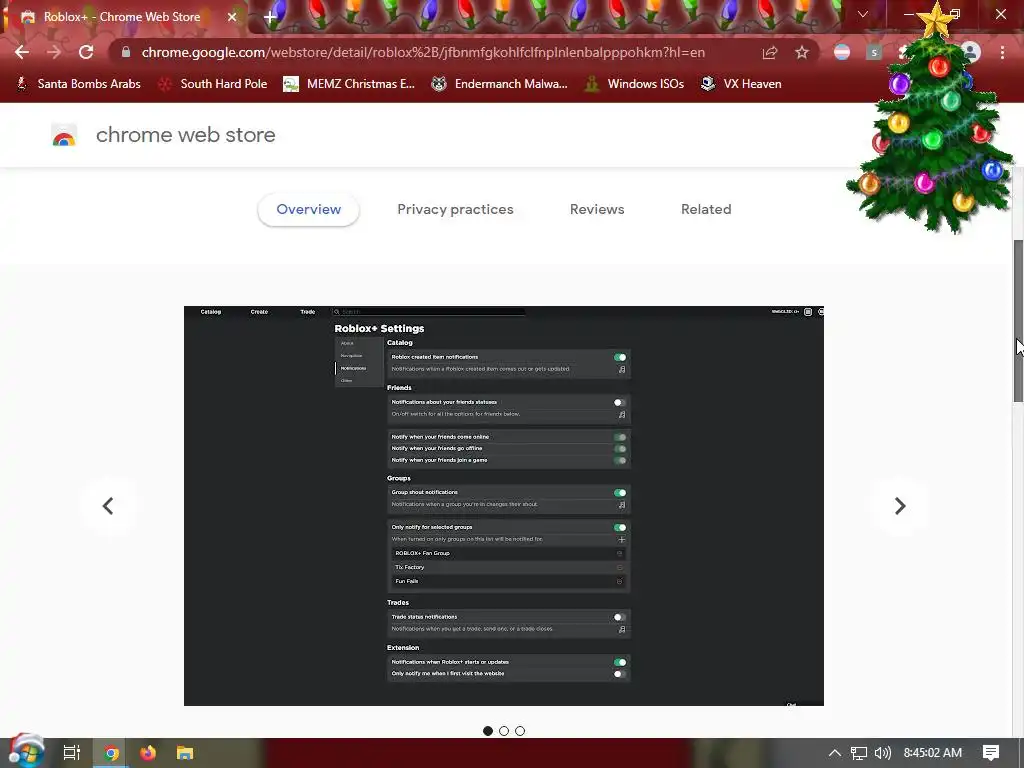Open the Santa Bombs Arabs bookmark
1024x768 pixels.
pyautogui.click(x=78, y=84)
